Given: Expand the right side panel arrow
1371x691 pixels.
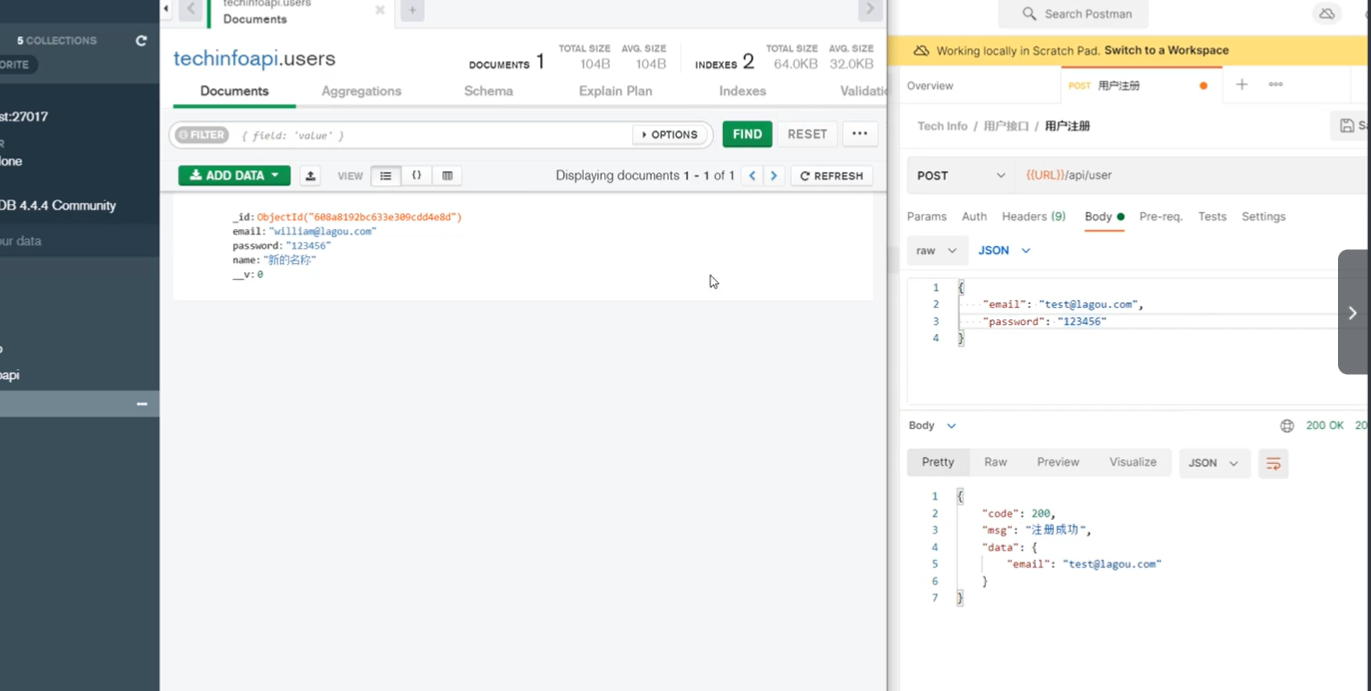Looking at the screenshot, I should pyautogui.click(x=1352, y=312).
